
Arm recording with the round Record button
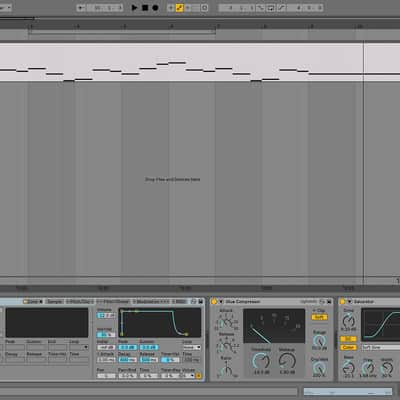coord(155,7)
